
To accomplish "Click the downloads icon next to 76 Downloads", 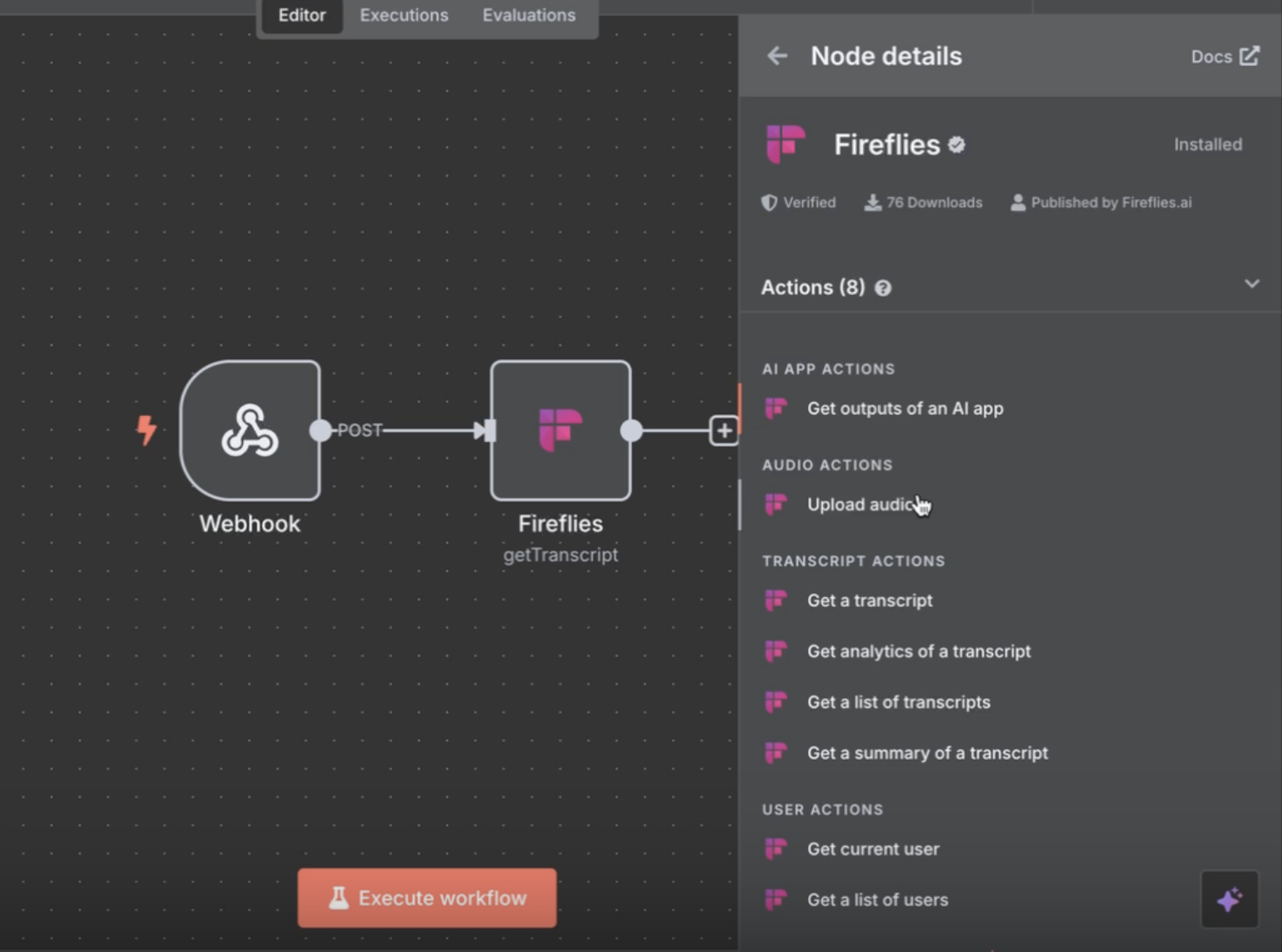I will click(x=872, y=202).
